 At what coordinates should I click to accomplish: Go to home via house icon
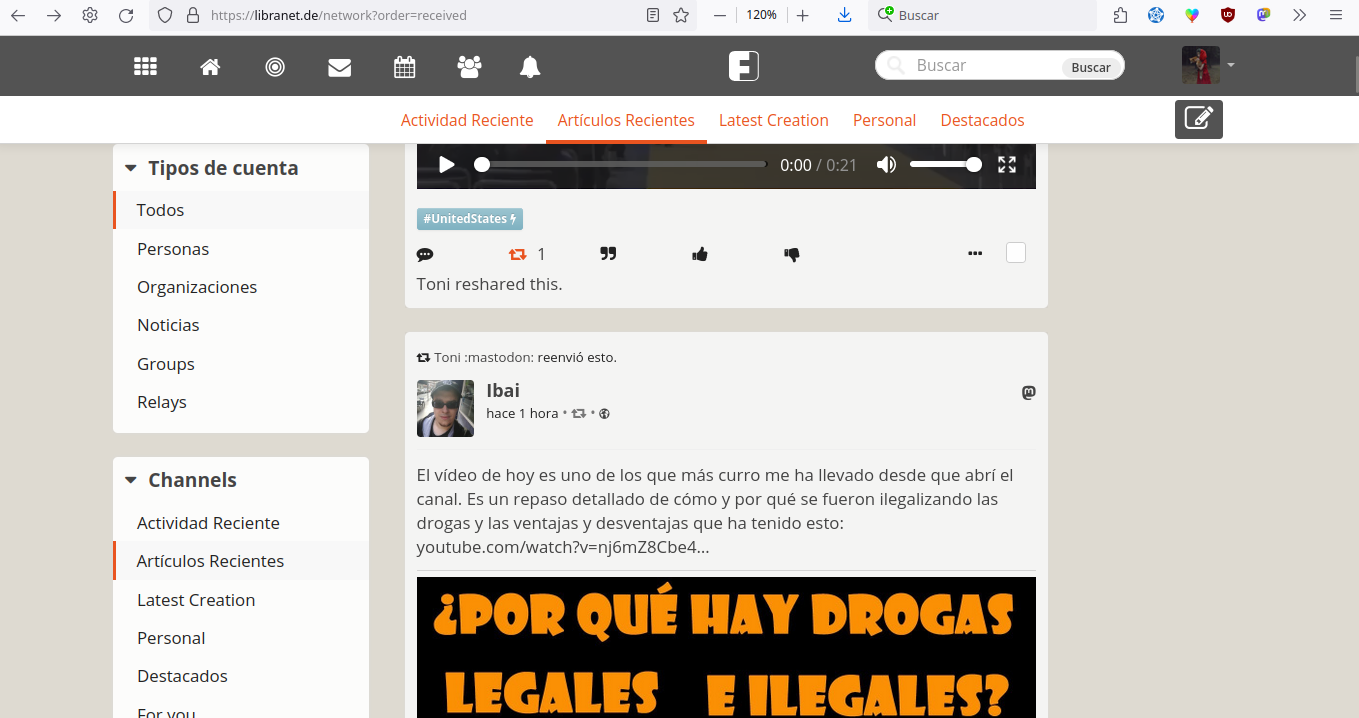click(x=210, y=67)
